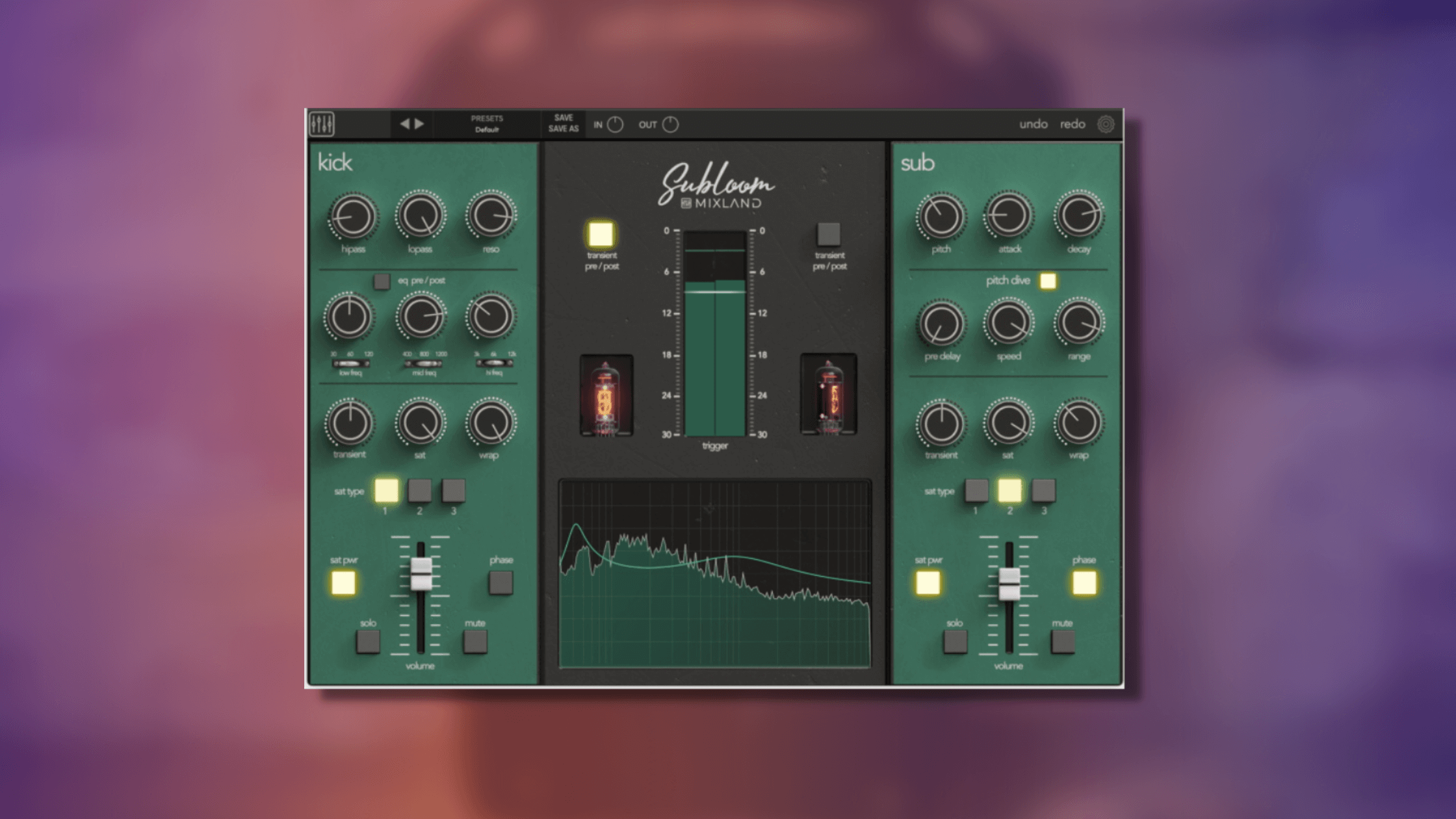
Task: Toggle the pitch dive button
Action: click(x=1048, y=281)
